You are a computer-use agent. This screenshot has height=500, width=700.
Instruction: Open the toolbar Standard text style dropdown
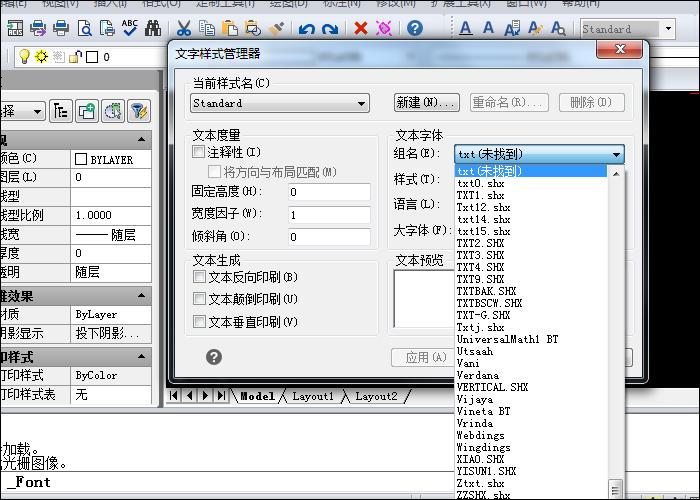(627, 29)
